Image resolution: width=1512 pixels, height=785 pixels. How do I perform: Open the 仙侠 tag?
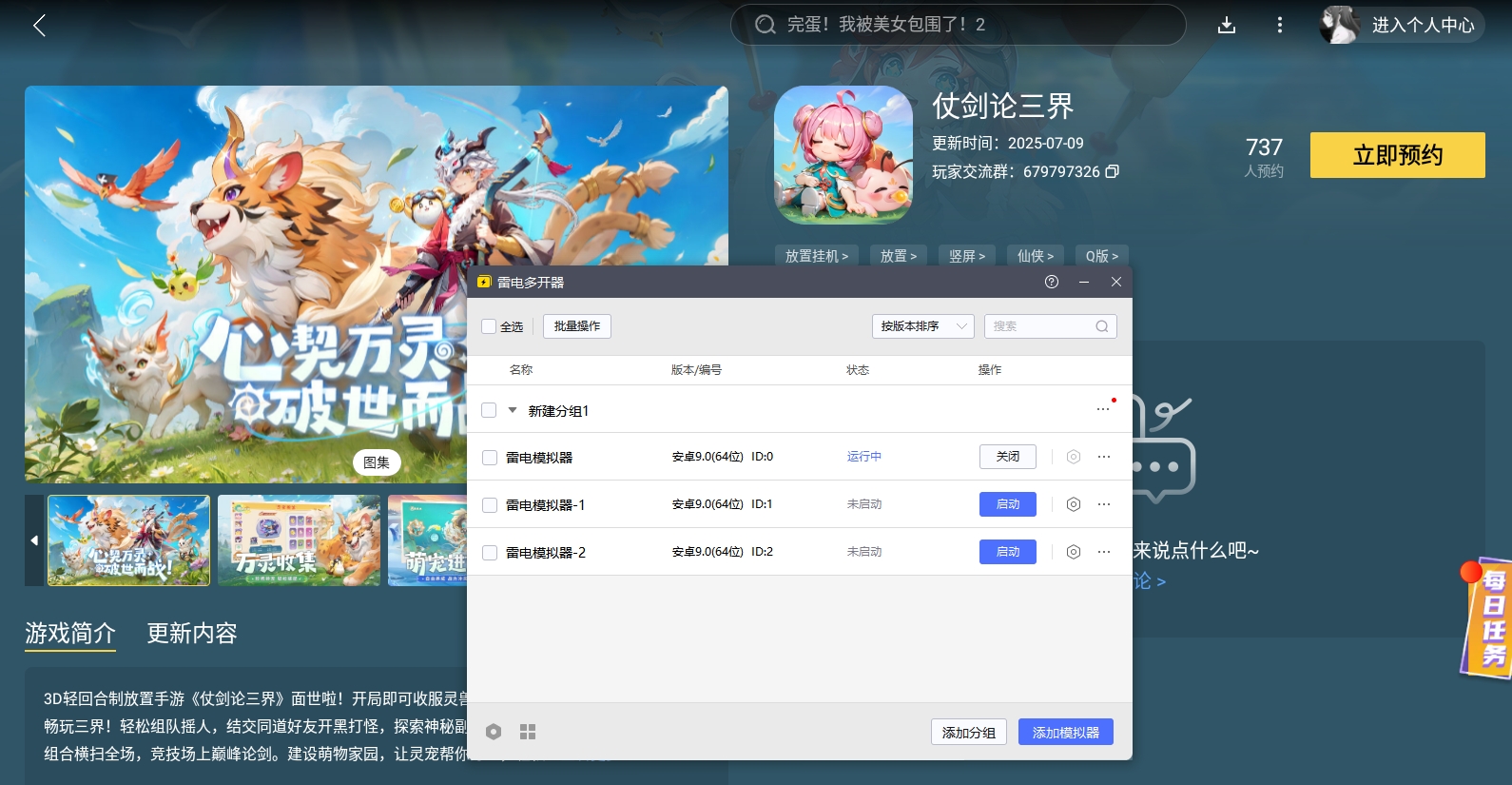coord(1036,256)
